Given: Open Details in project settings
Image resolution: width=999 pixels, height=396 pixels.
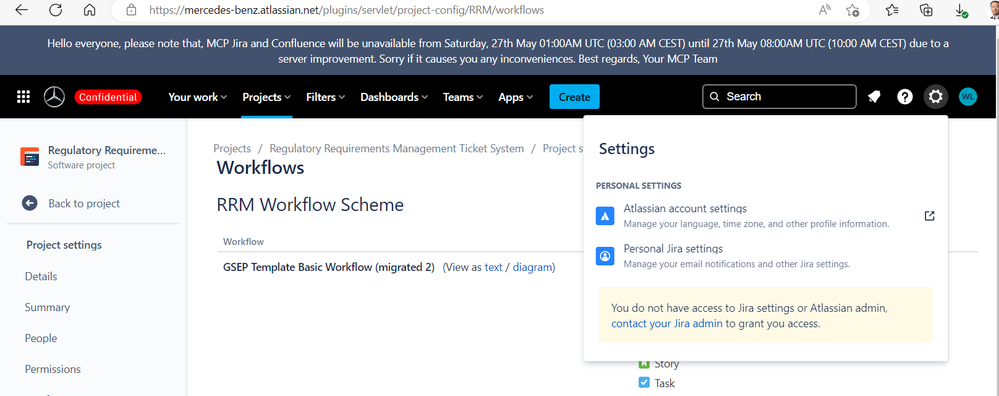Looking at the screenshot, I should (41, 276).
